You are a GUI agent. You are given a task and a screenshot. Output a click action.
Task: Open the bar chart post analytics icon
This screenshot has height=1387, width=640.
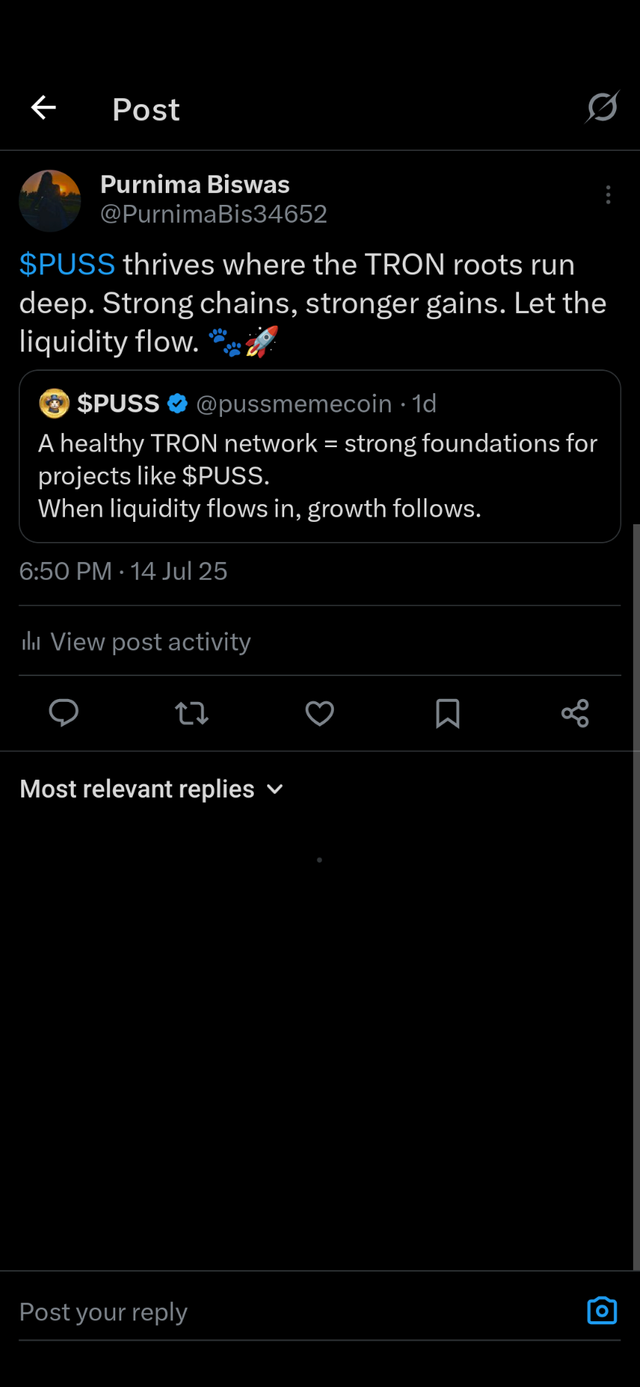click(x=31, y=642)
